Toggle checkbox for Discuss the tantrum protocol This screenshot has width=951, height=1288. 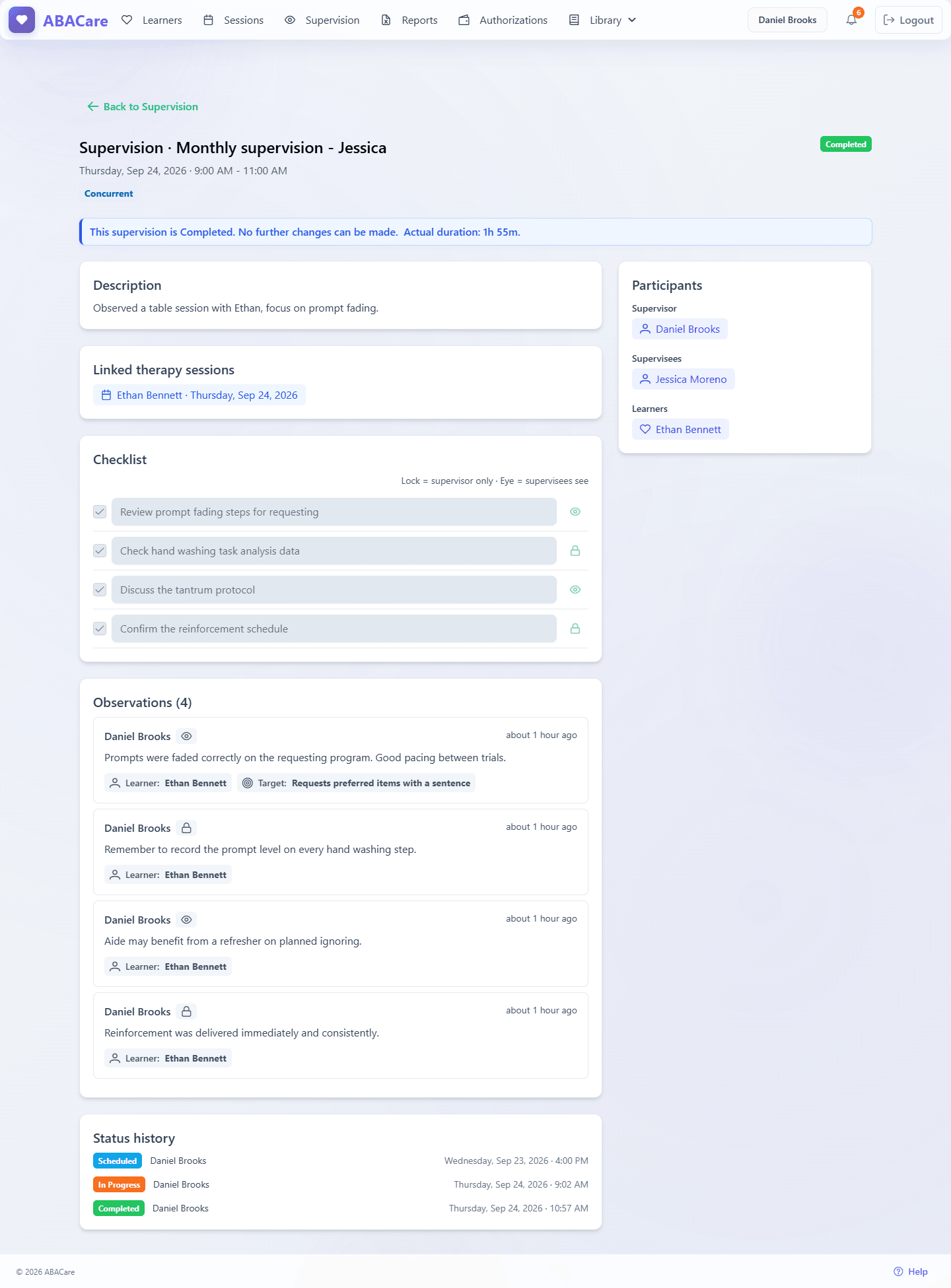coord(100,590)
